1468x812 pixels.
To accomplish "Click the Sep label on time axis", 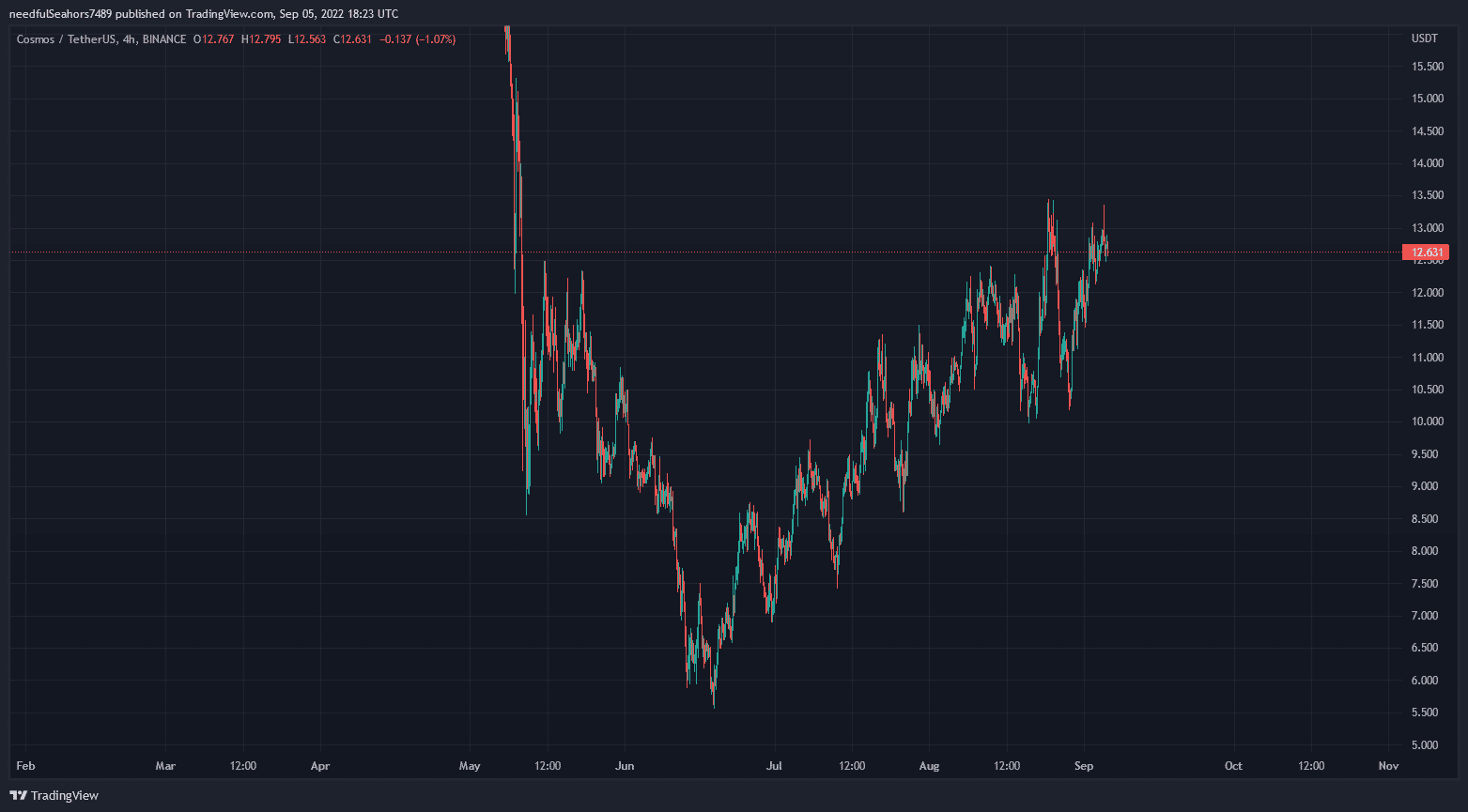I will click(1084, 766).
